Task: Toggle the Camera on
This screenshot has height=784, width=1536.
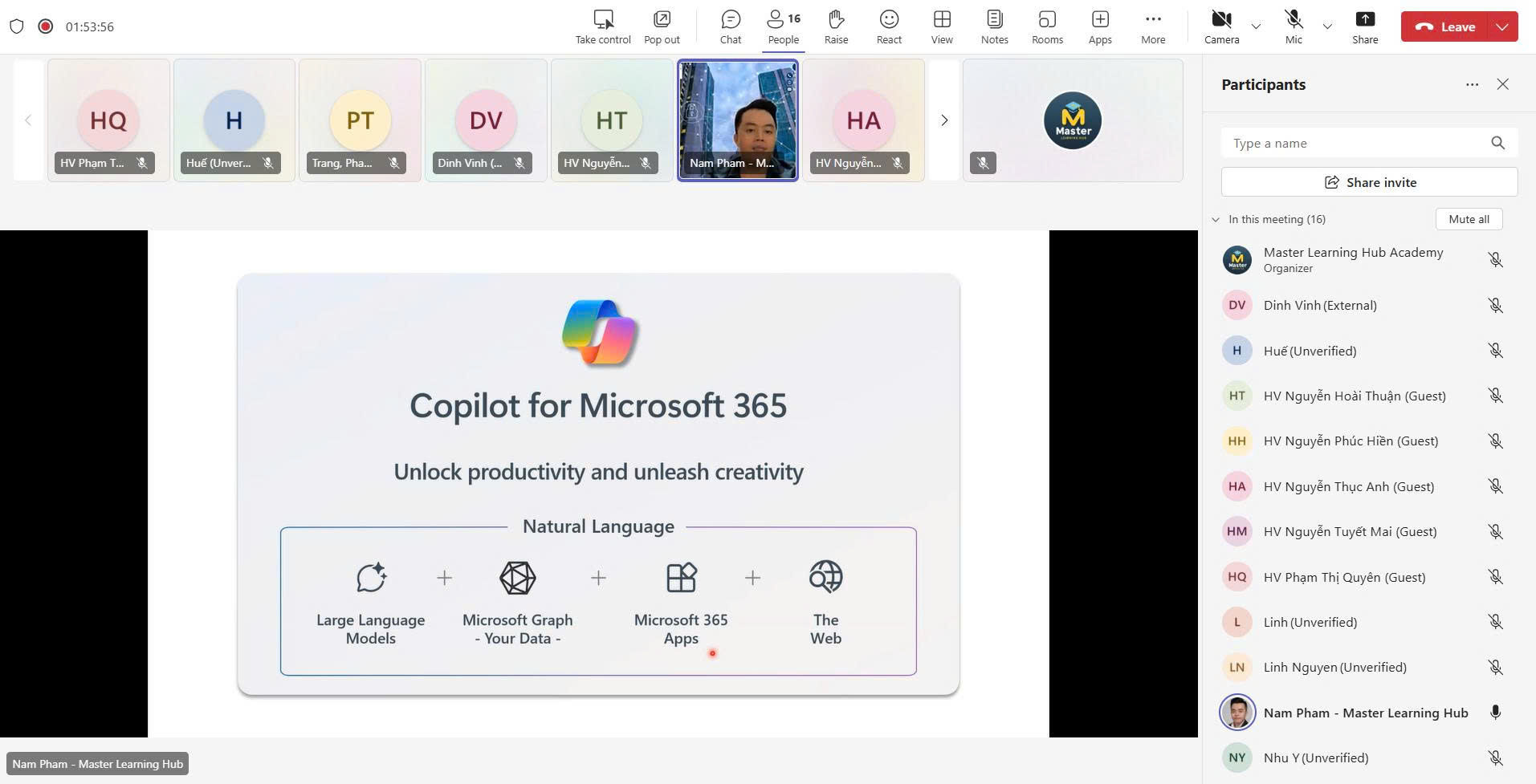Action: pos(1221,26)
